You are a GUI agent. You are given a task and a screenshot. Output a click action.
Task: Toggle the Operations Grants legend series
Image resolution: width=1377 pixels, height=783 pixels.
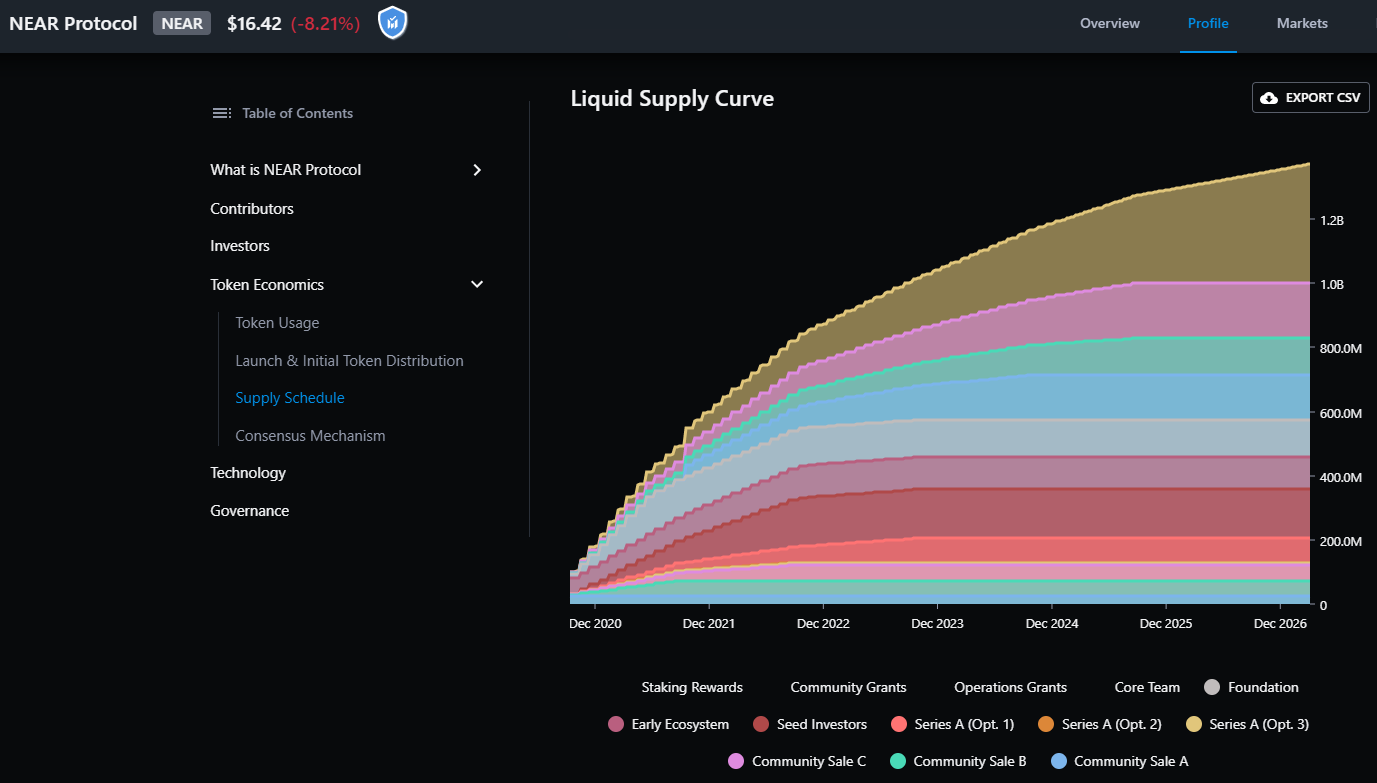[x=1010, y=687]
